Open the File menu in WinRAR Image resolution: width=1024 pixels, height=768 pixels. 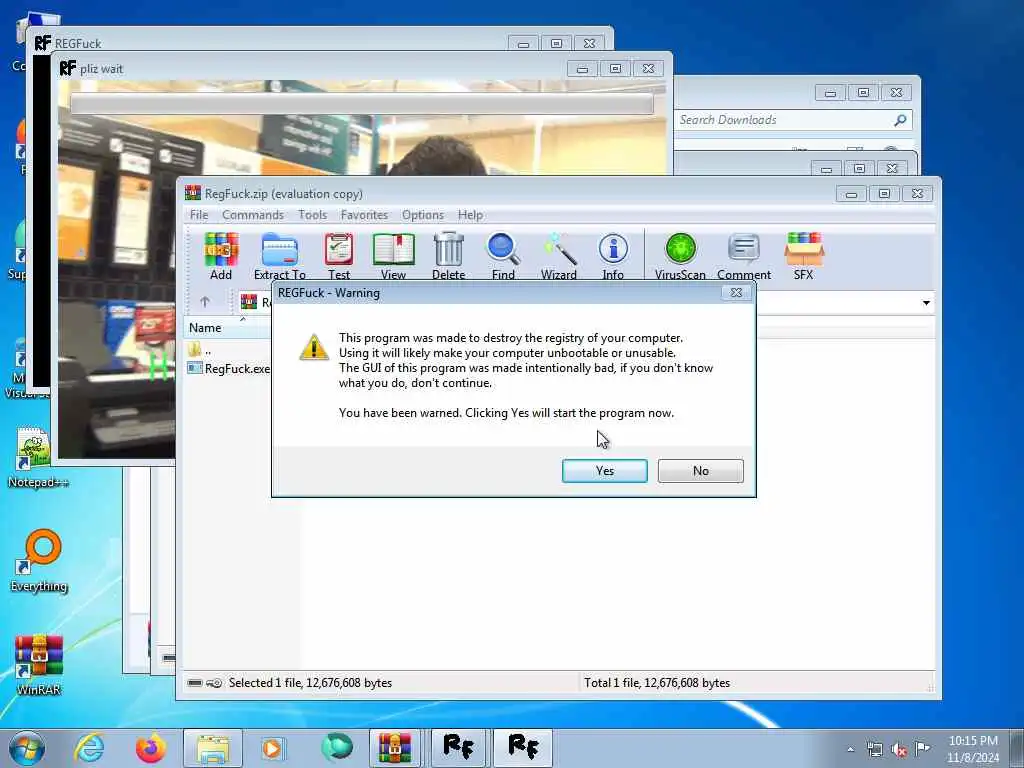(x=199, y=215)
